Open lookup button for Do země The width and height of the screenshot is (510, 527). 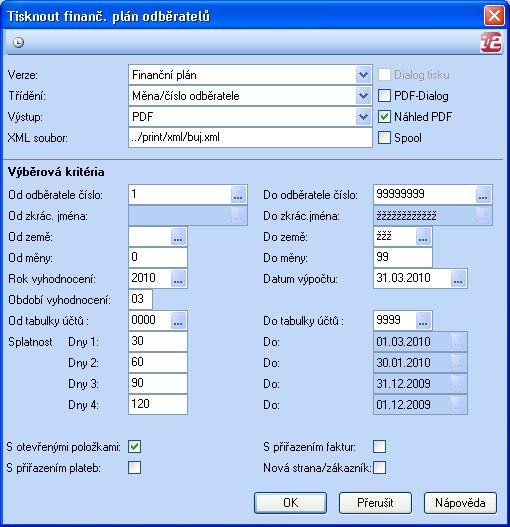tap(423, 237)
